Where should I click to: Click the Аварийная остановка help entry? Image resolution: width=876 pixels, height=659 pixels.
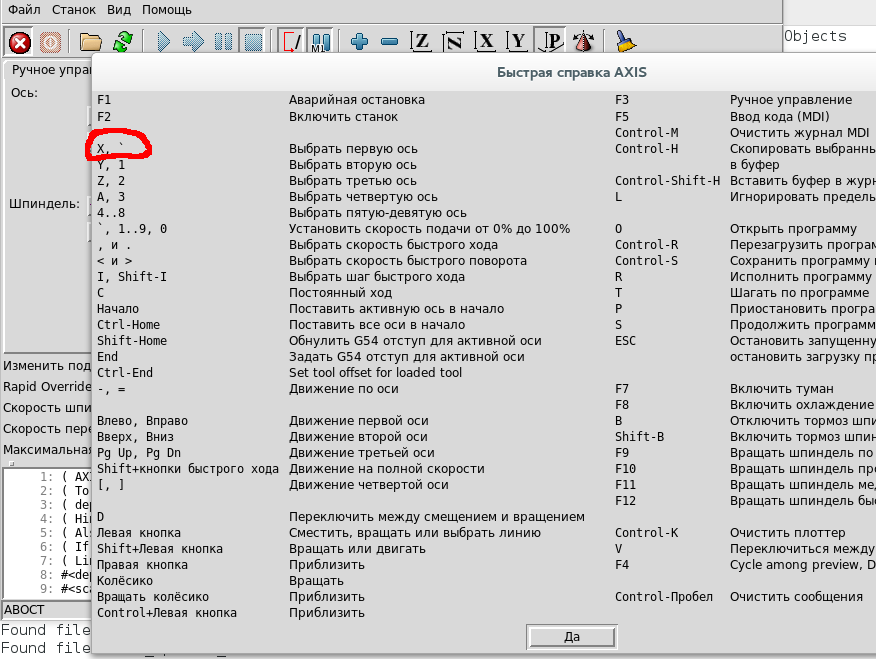coord(356,100)
